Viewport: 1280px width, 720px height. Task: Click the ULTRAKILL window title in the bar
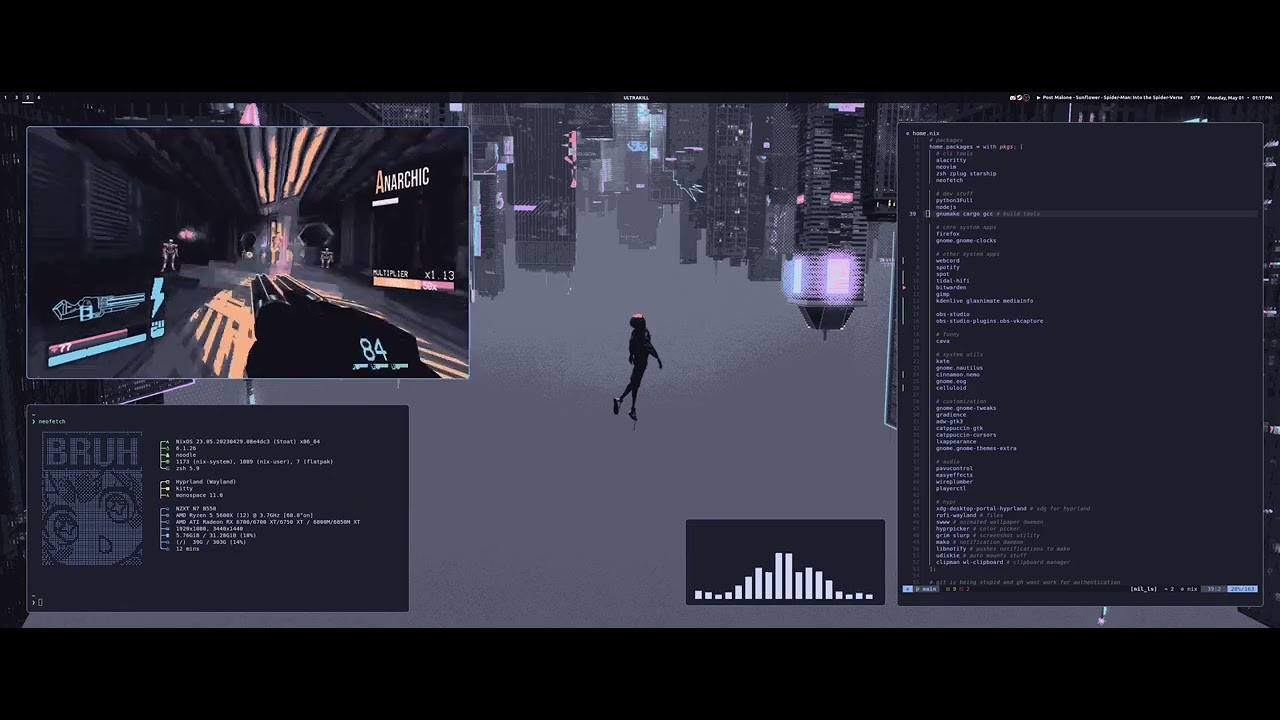tap(636, 97)
